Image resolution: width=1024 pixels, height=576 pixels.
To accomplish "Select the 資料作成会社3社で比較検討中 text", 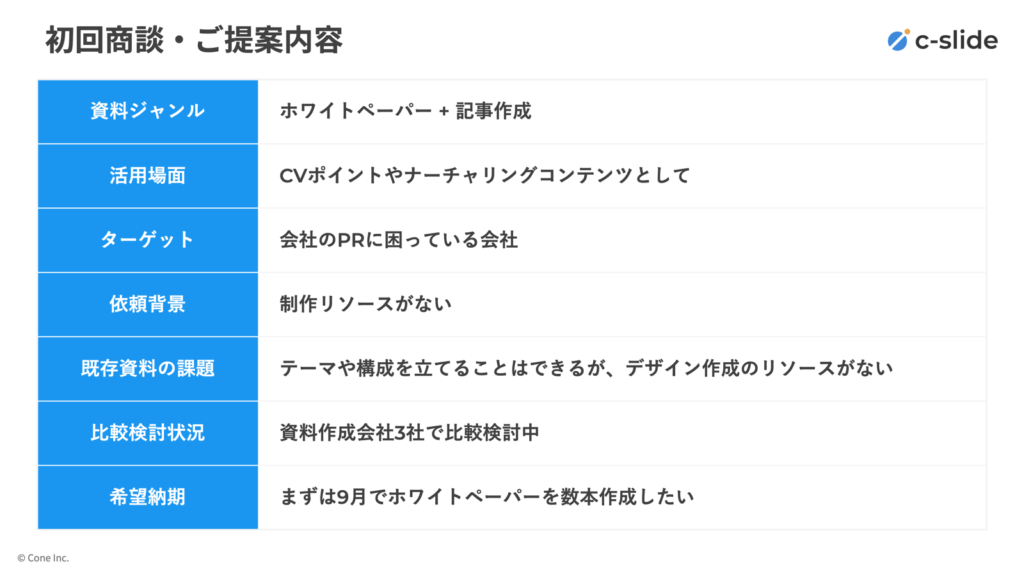I will 409,433.
